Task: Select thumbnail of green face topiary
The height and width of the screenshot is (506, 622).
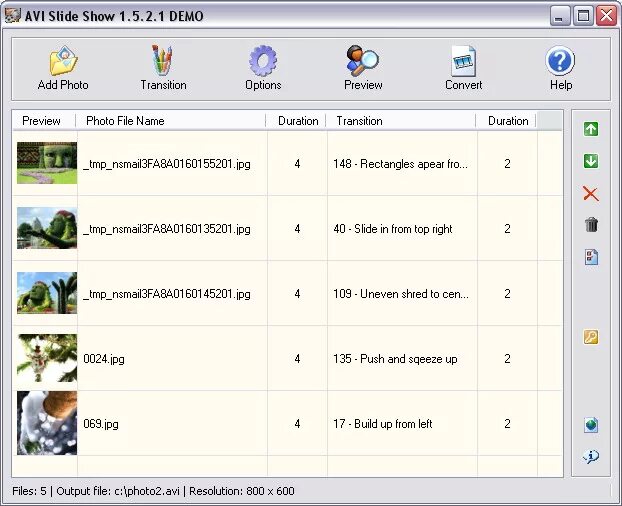Action: coord(47,163)
